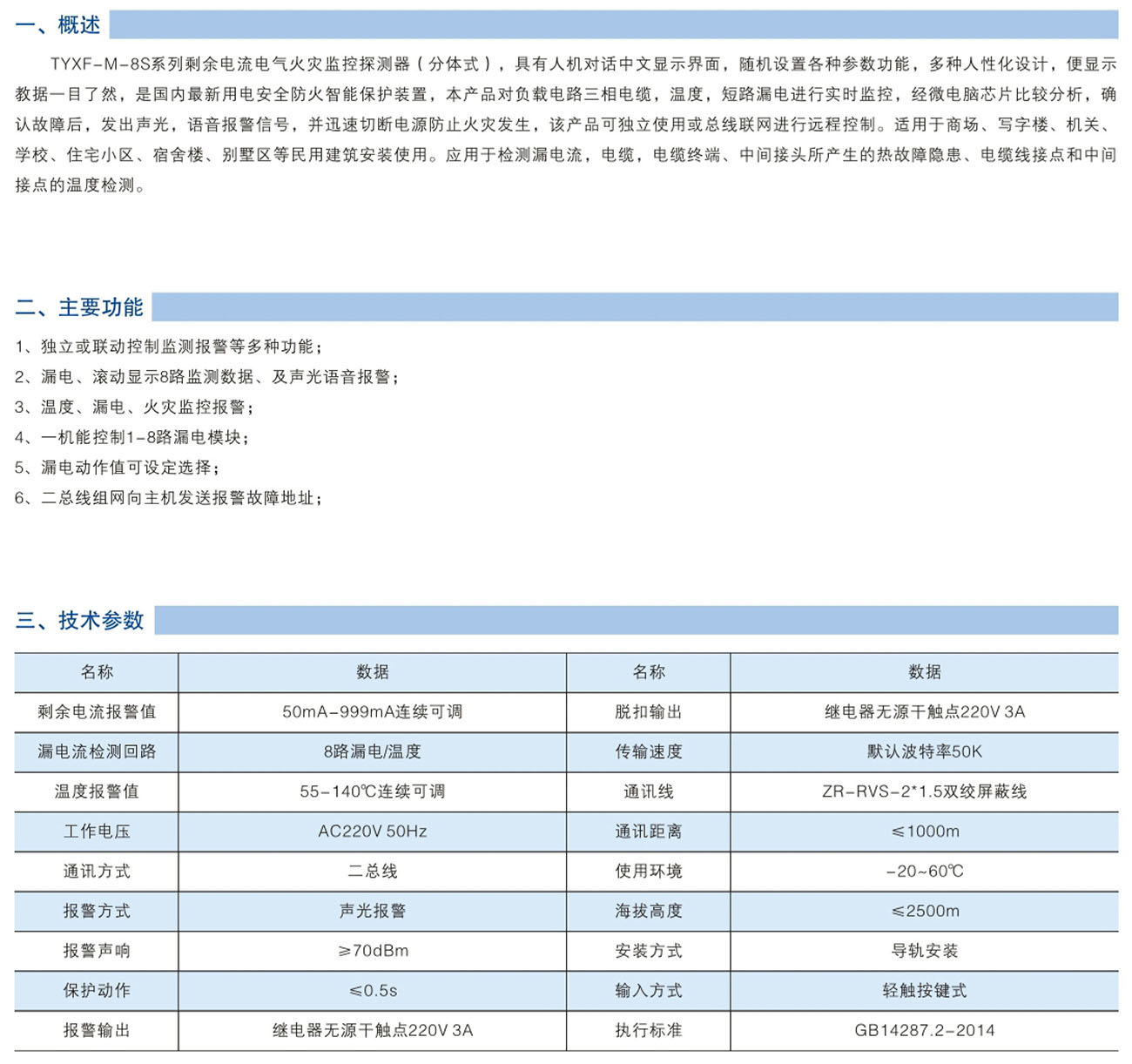
Task: Click the GB14287.2-2014 standard cell
Action: click(924, 1031)
